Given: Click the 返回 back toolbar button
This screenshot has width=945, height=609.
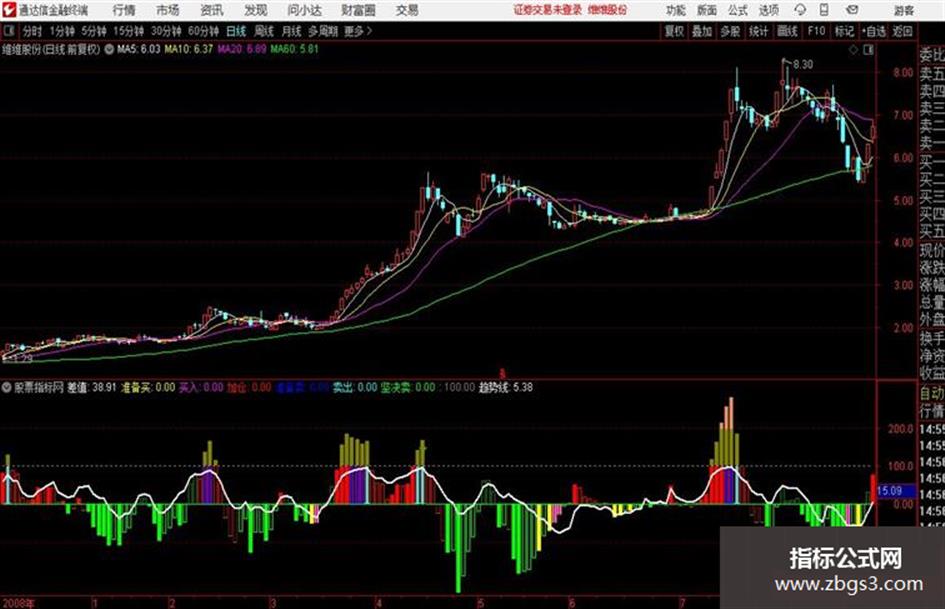Looking at the screenshot, I should (x=902, y=31).
